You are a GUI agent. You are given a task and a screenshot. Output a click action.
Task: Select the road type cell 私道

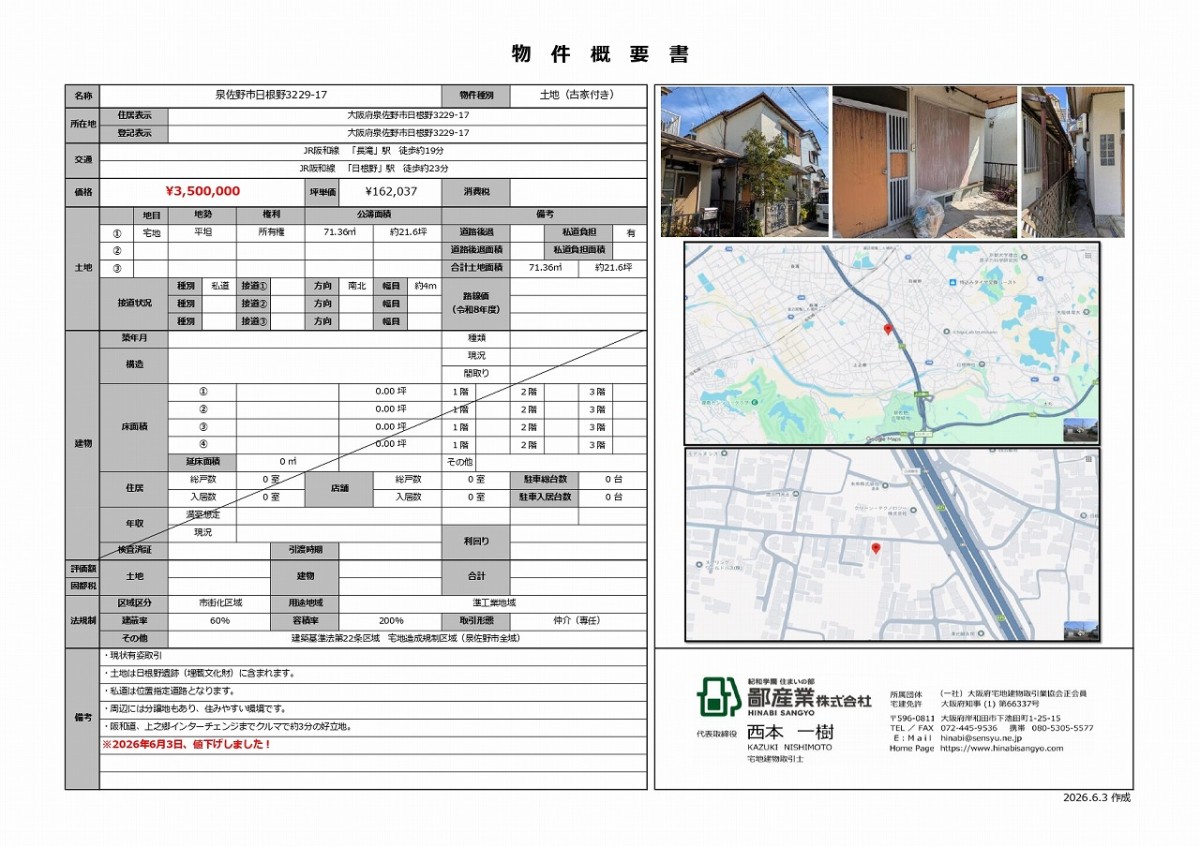click(x=219, y=286)
